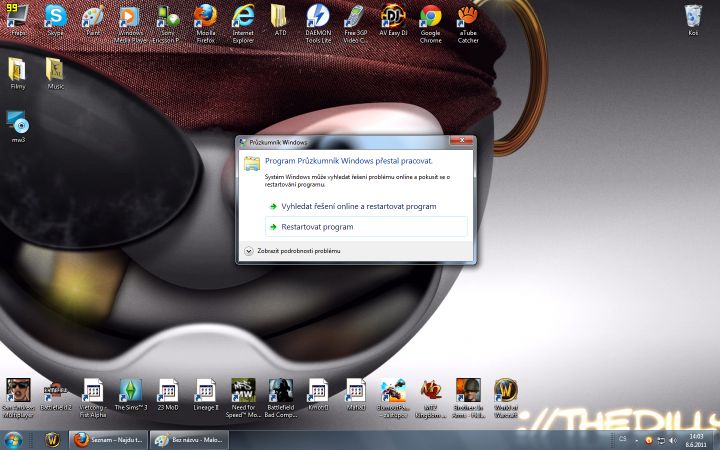Select the Recycle Bin (Koš) icon
This screenshot has width=720, height=450.
click(693, 21)
